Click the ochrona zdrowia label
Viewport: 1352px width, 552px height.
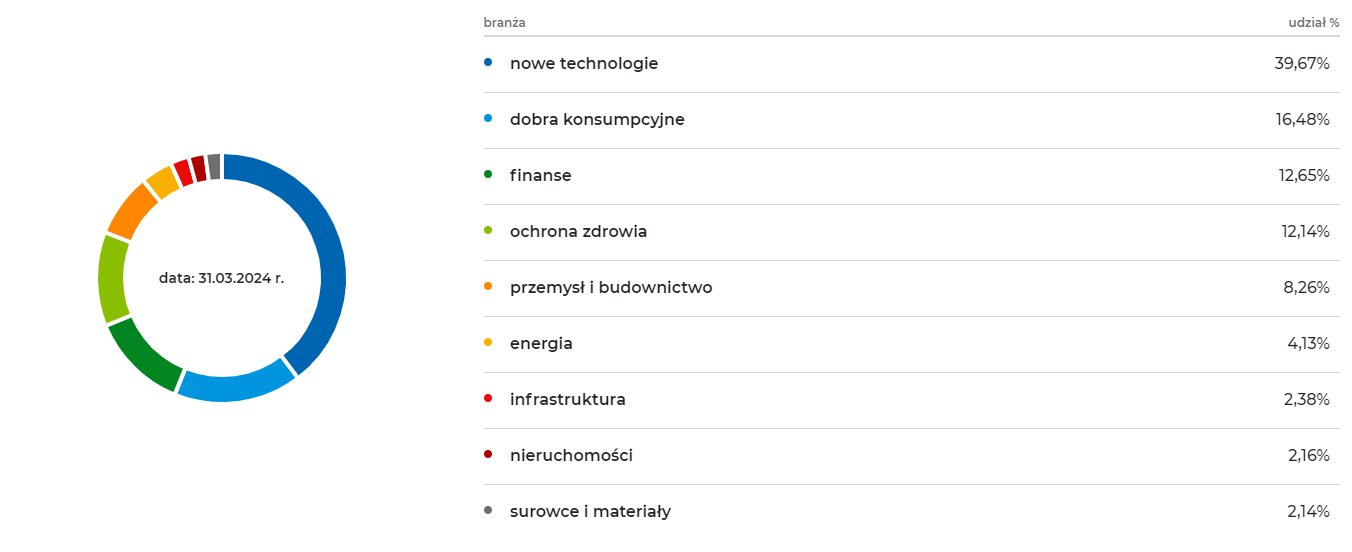click(578, 231)
